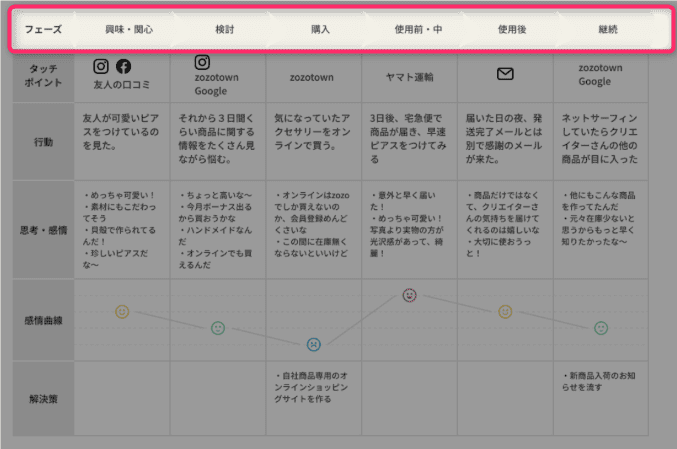Click the ヤマト運輸 touchpoint text
The height and width of the screenshot is (449, 677).
(x=410, y=76)
